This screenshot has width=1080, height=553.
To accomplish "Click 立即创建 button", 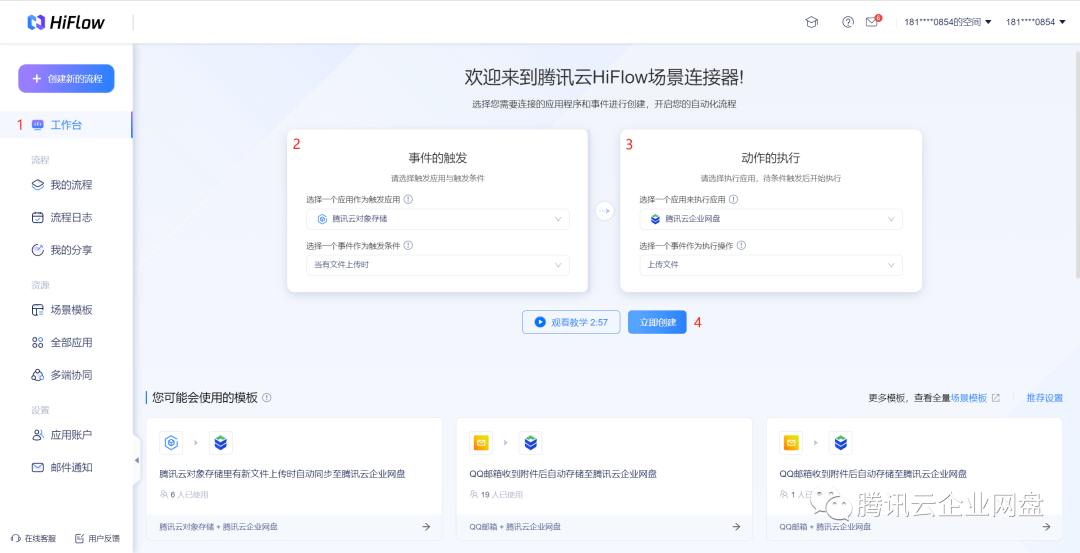I will 657,322.
